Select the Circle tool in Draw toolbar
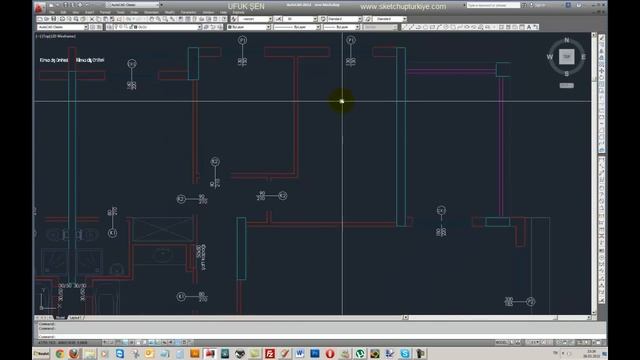Image resolution: width=640 pixels, height=360 pixels. (446, 27)
